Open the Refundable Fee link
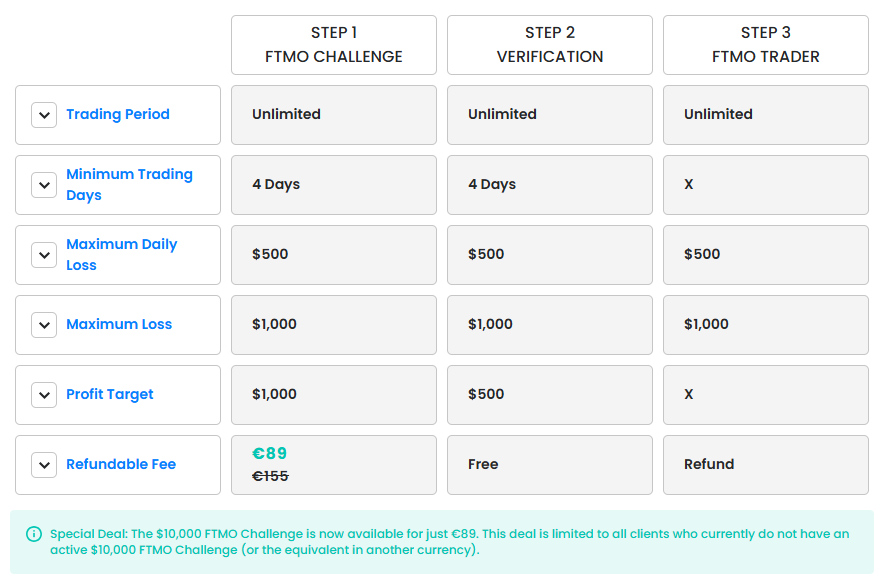This screenshot has height=583, width=883. 121,465
